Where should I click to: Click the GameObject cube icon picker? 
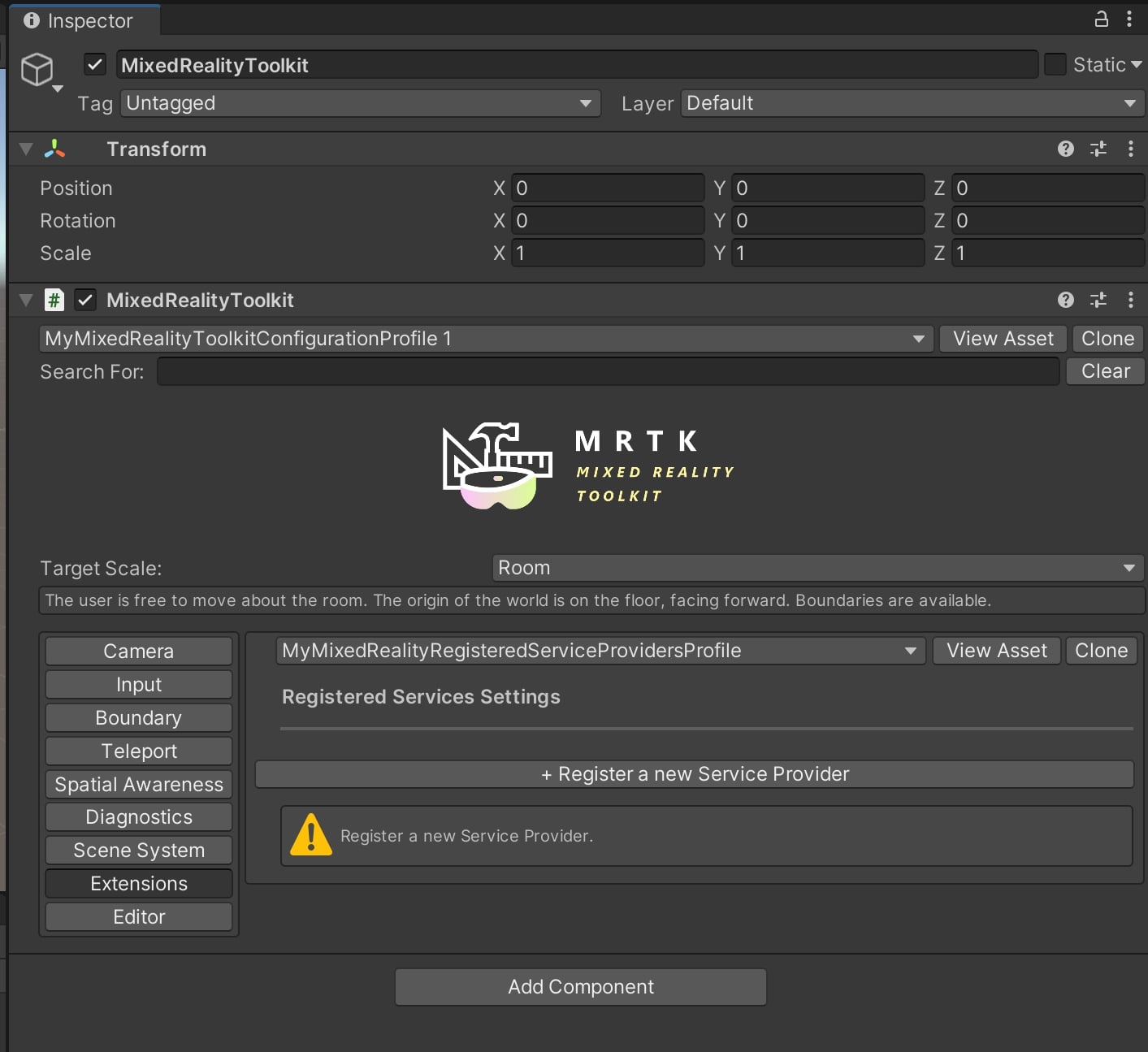(x=41, y=71)
